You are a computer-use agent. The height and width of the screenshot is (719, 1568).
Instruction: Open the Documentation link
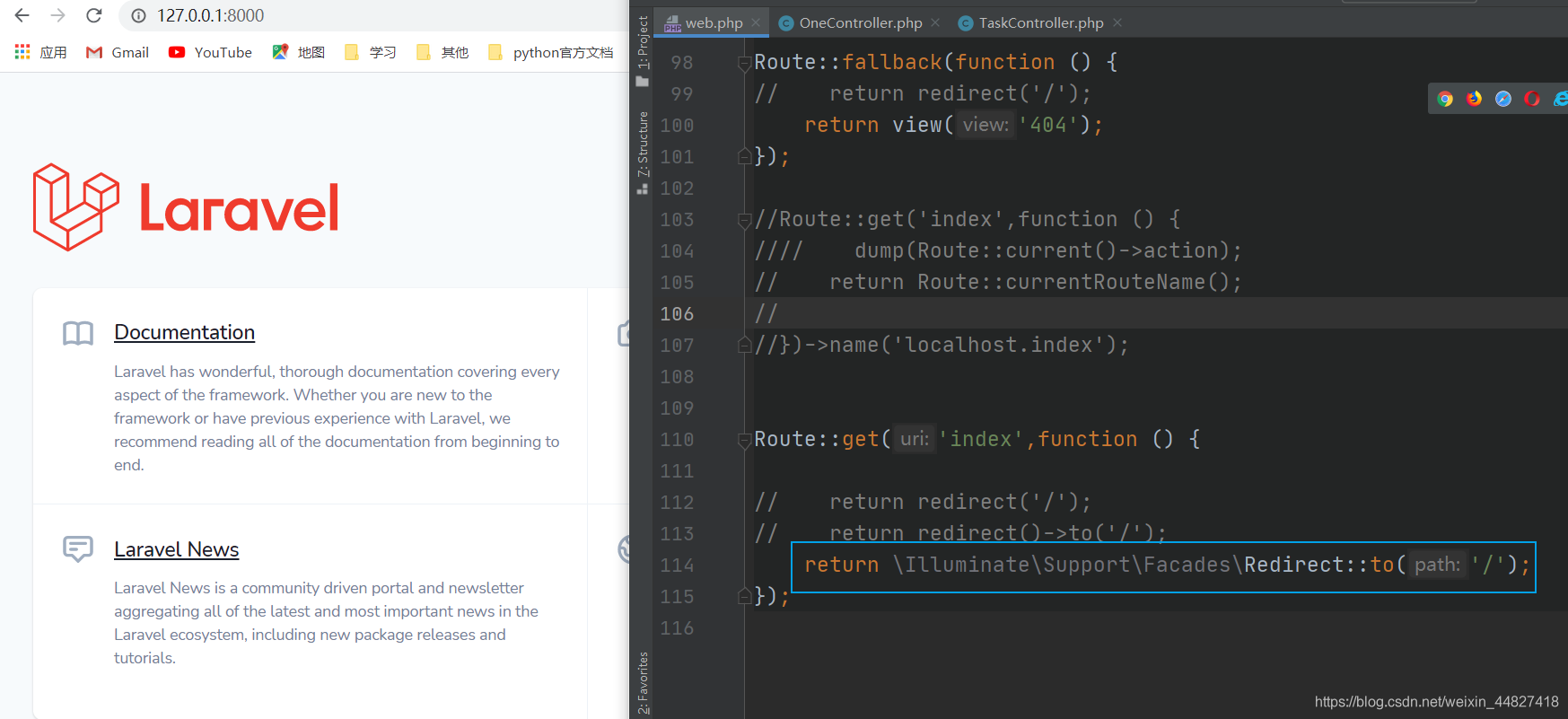pos(184,332)
